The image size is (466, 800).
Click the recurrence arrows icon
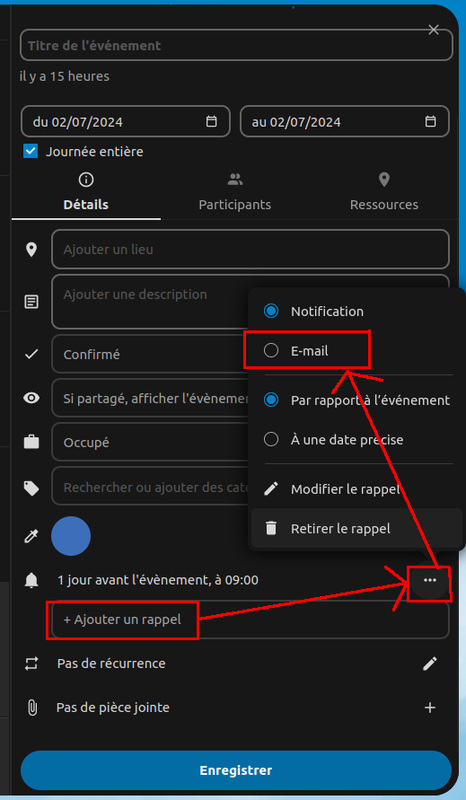(32, 663)
